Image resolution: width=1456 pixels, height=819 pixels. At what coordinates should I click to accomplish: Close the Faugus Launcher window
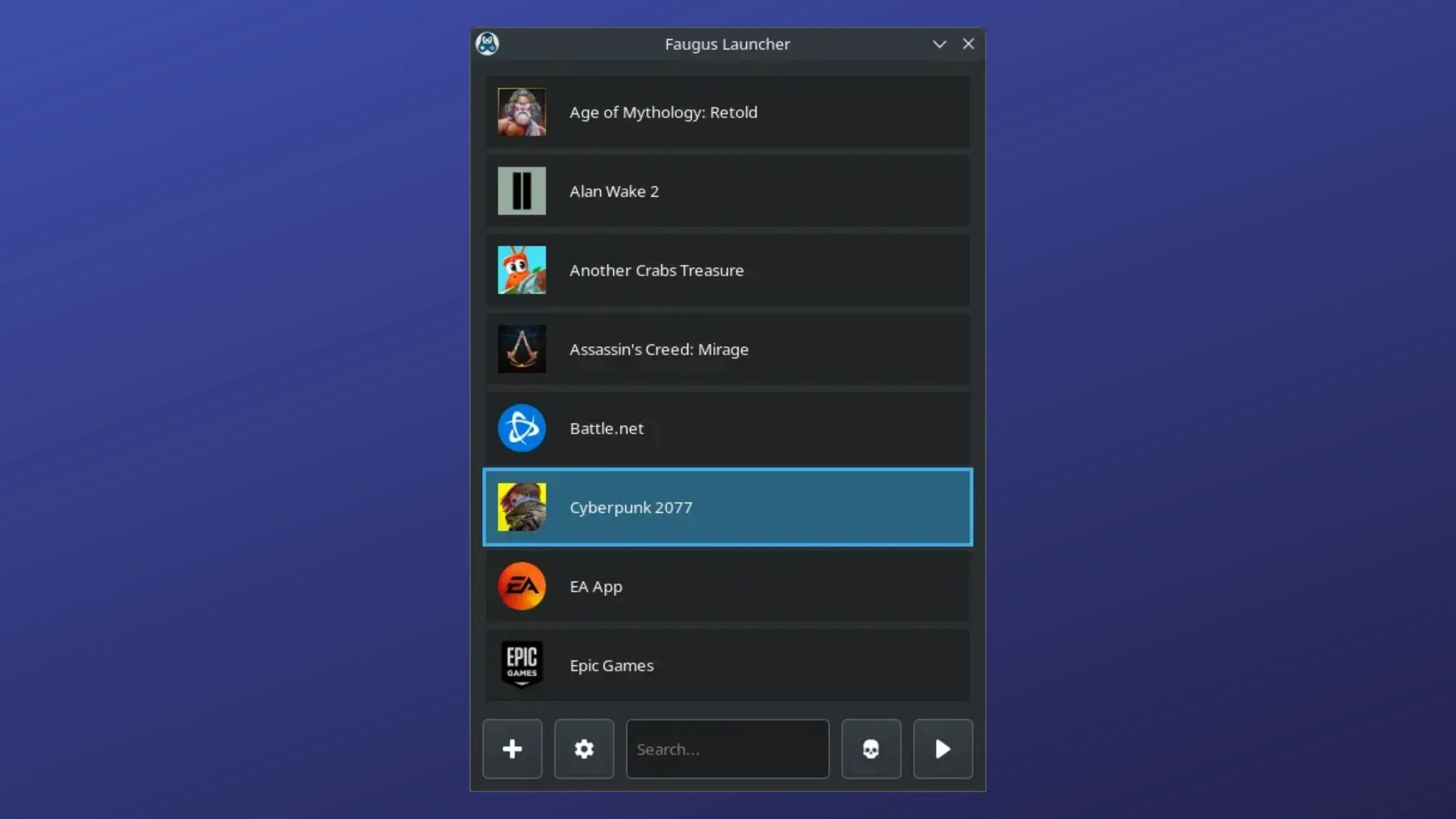click(x=968, y=44)
